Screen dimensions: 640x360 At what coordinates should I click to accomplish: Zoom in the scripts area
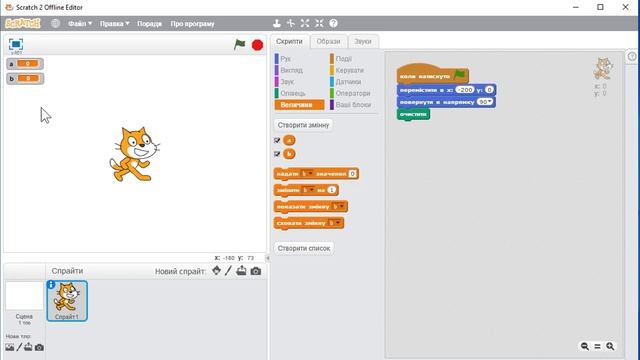tap(610, 346)
